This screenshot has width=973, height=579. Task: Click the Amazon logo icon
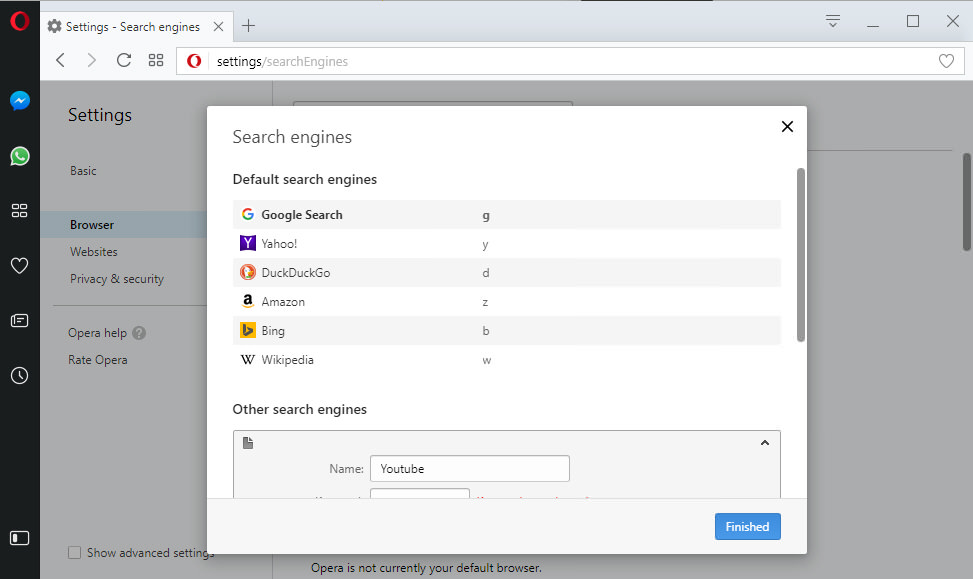tap(248, 301)
